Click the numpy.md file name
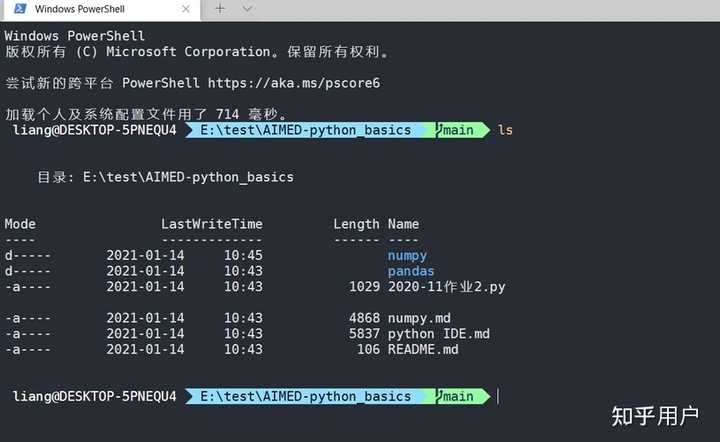The image size is (720, 442). tap(419, 318)
